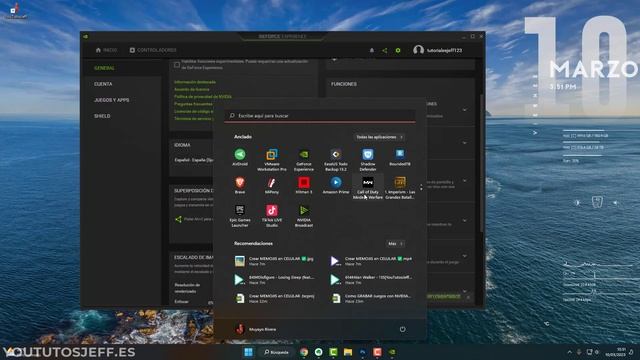The width and height of the screenshot is (640, 360).
Task: Open NVIDIA Broadcast pinned app
Action: (304, 216)
